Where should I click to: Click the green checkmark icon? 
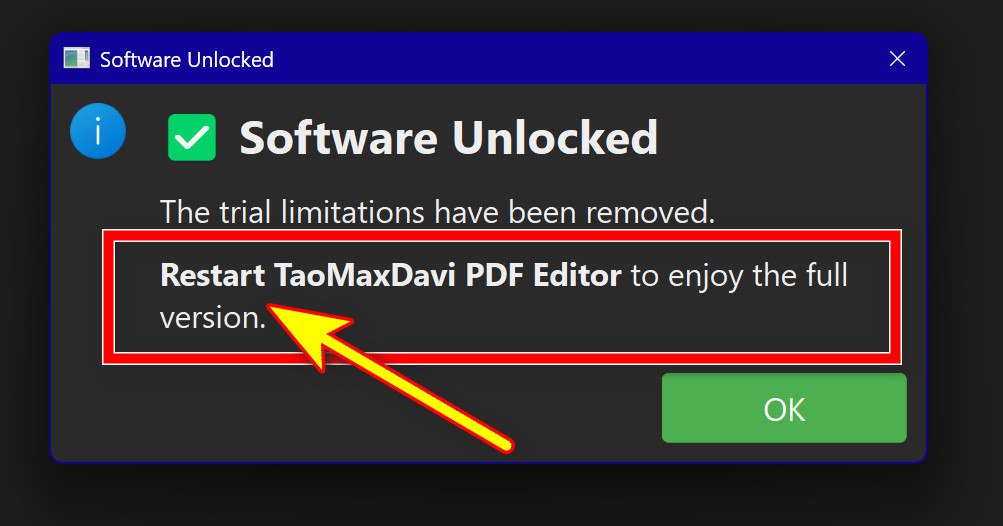[192, 138]
